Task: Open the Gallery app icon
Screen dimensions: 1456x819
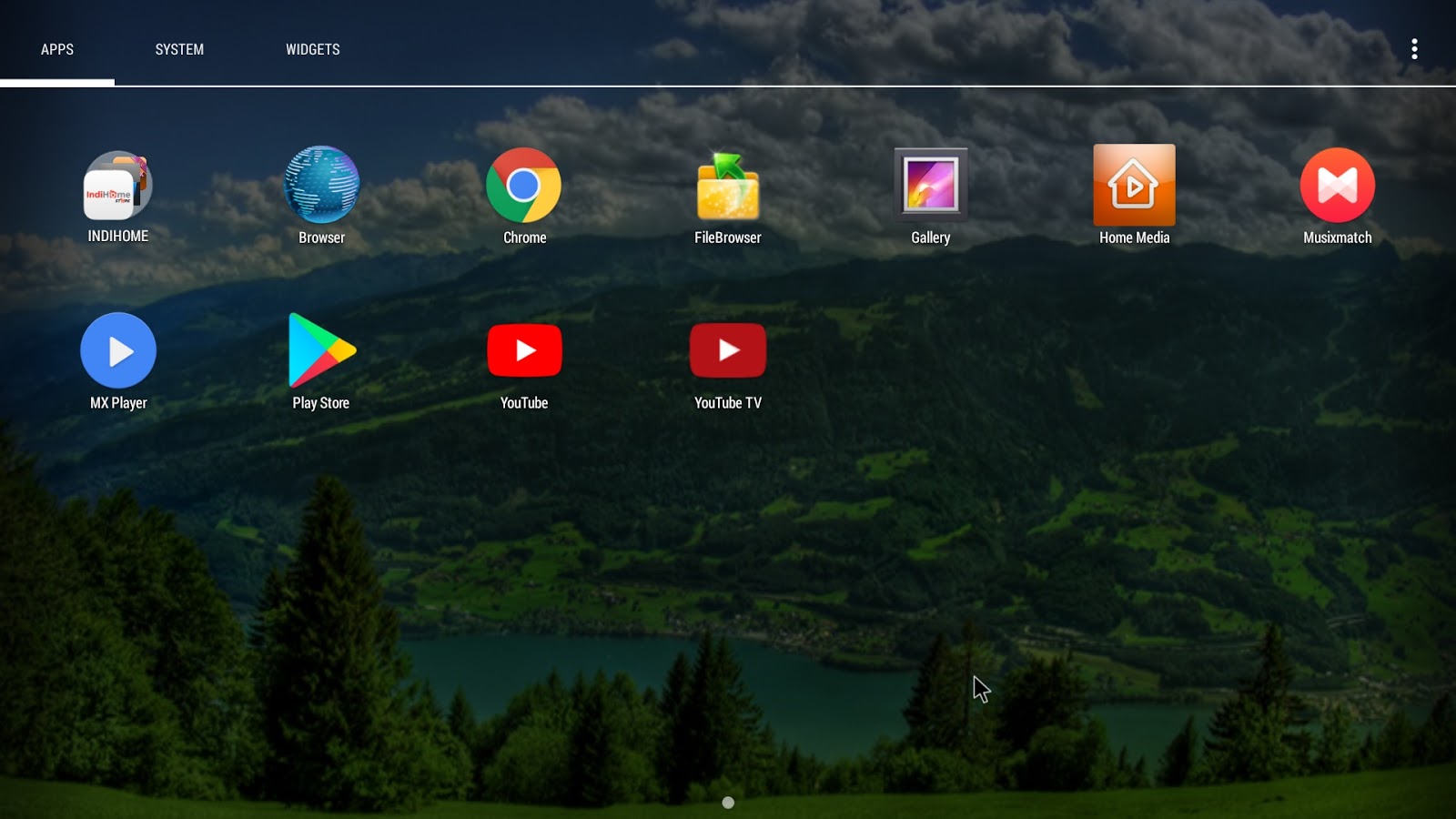Action: pyautogui.click(x=931, y=185)
